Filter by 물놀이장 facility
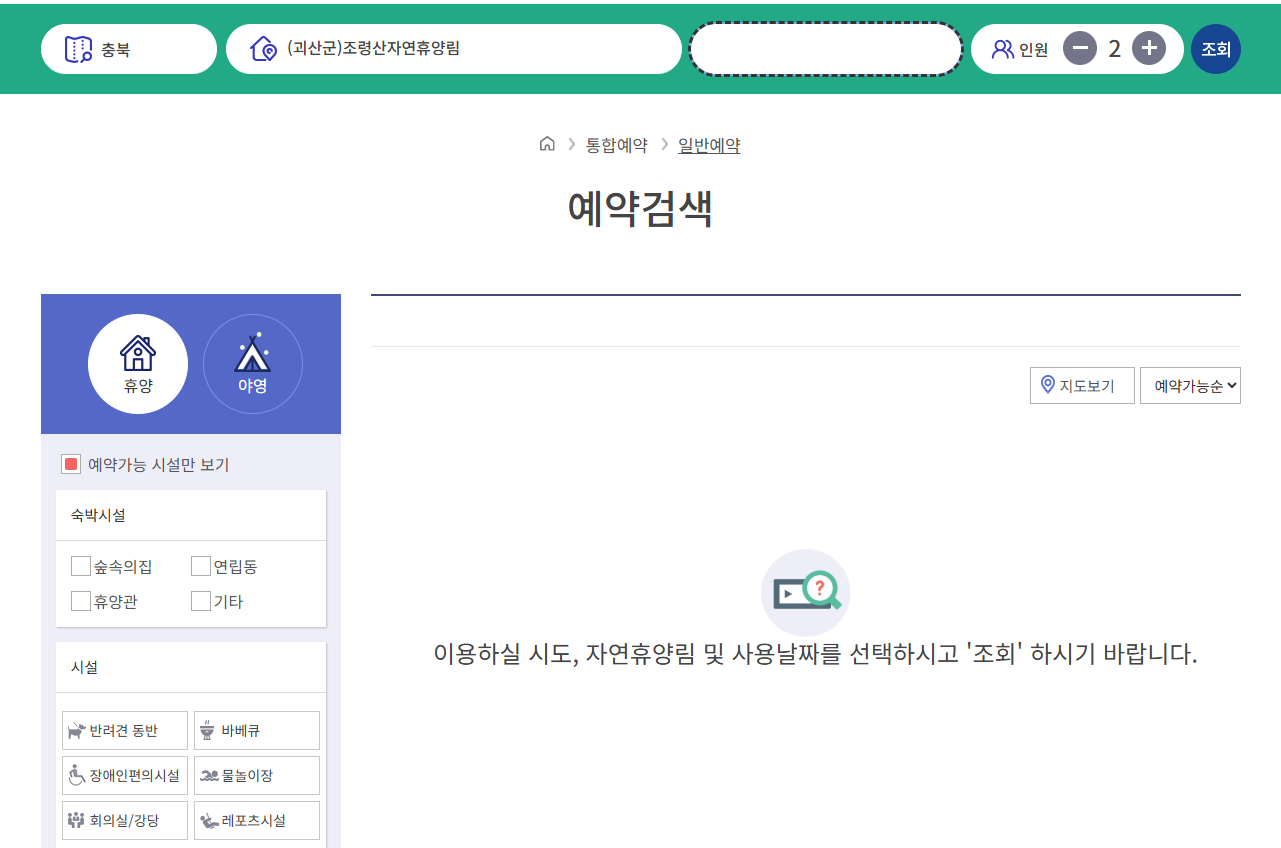The image size is (1281, 848). click(x=257, y=775)
